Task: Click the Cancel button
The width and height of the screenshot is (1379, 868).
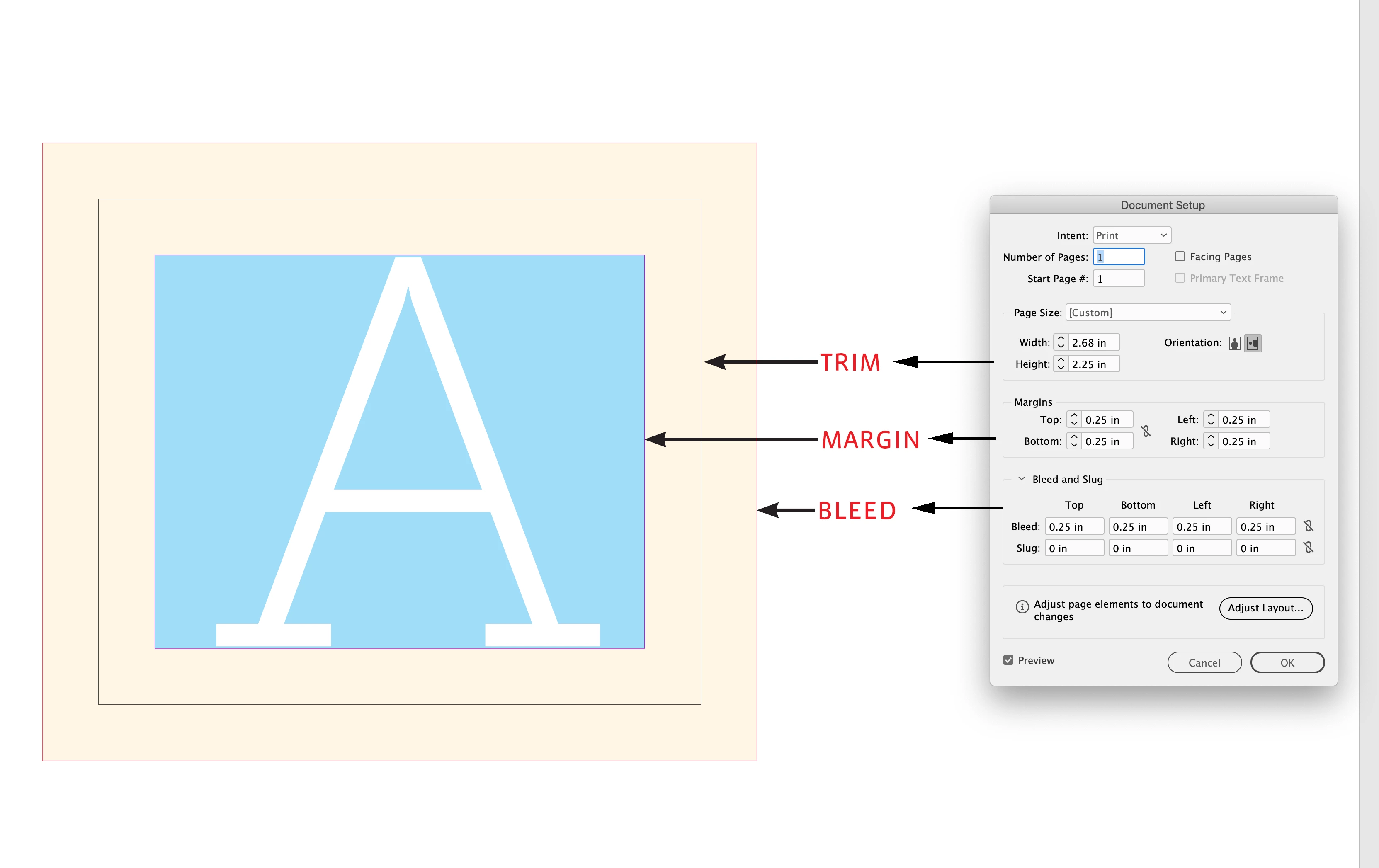Action: tap(1204, 662)
